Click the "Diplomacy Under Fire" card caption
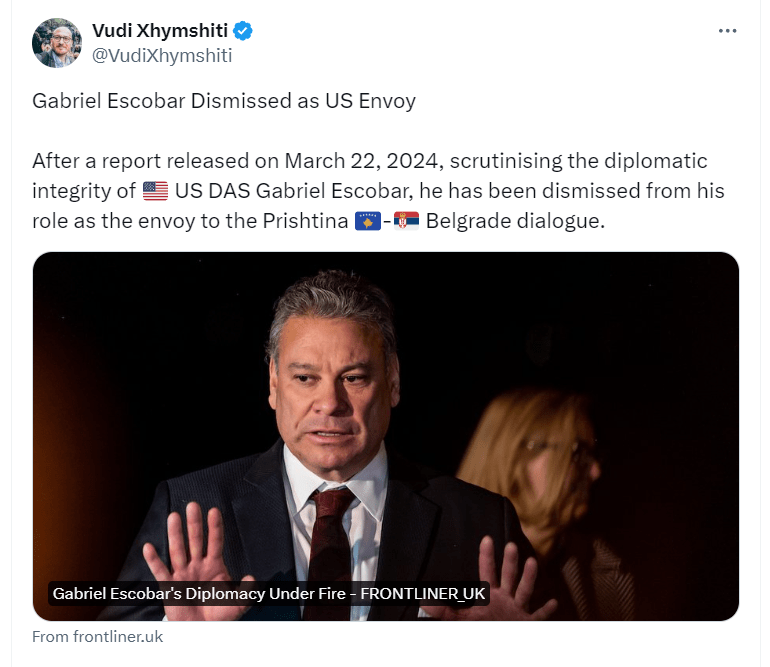Viewport: 770px width, 667px height. pyautogui.click(x=268, y=593)
